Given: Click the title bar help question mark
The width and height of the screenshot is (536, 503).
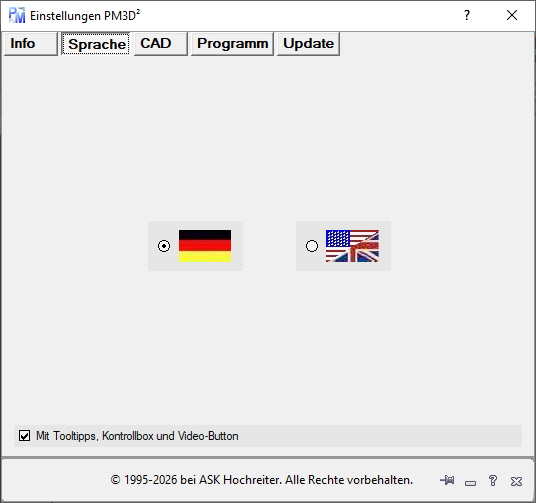Looking at the screenshot, I should tap(467, 15).
